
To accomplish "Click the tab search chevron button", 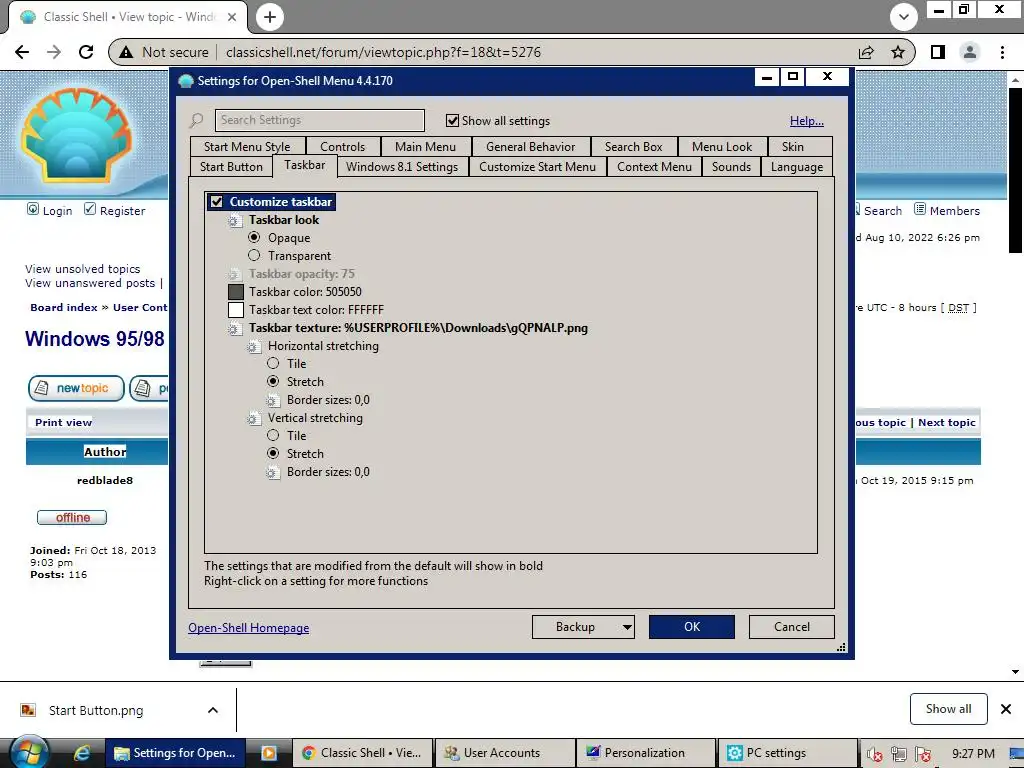I will (x=904, y=17).
